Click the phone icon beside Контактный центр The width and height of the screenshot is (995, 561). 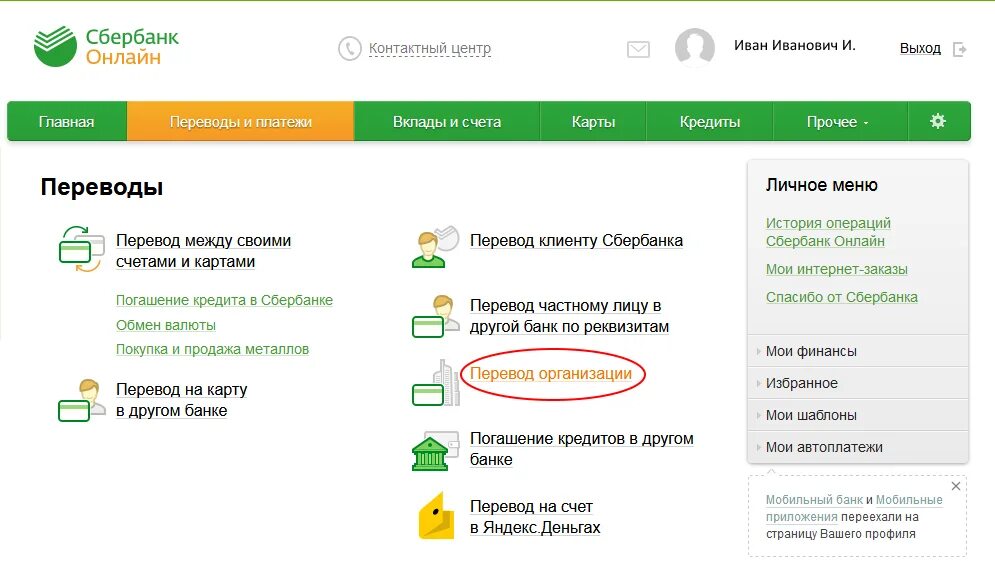350,48
